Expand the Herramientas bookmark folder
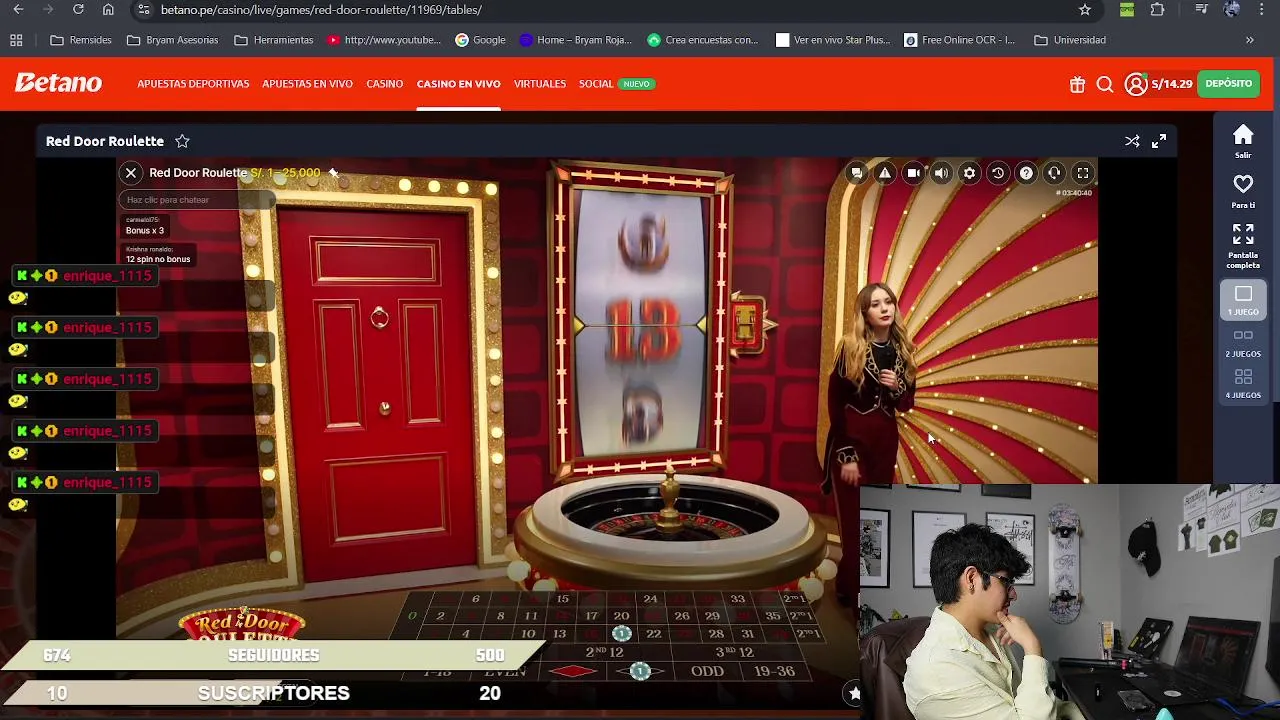The height and width of the screenshot is (720, 1280). 273,40
